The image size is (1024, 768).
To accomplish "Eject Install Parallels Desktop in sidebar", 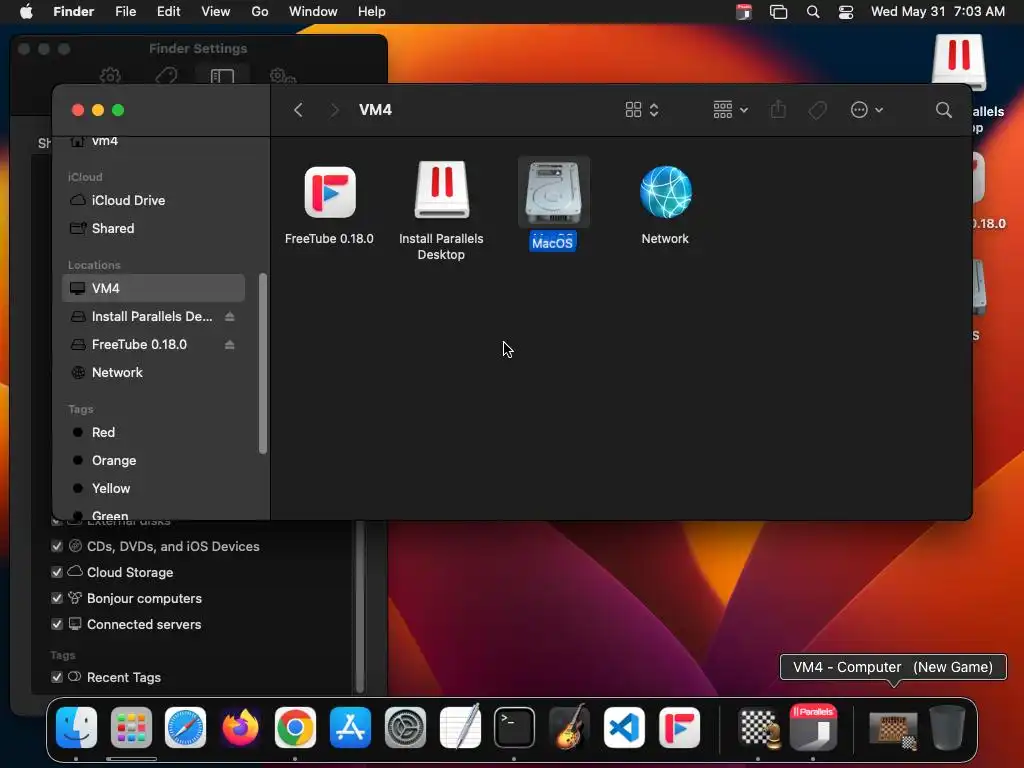I will coord(229,317).
